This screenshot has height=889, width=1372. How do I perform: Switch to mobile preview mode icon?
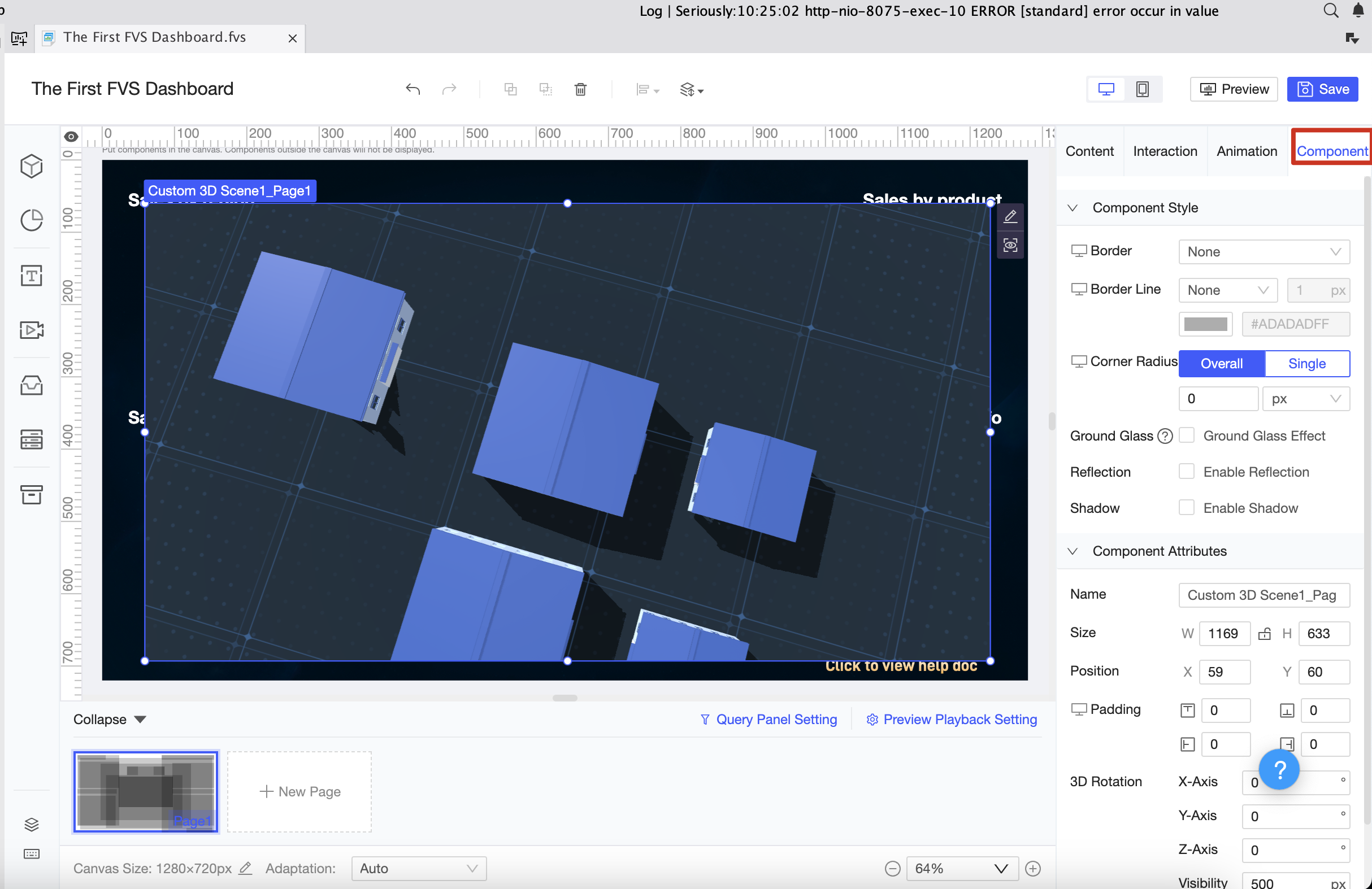tap(1142, 89)
